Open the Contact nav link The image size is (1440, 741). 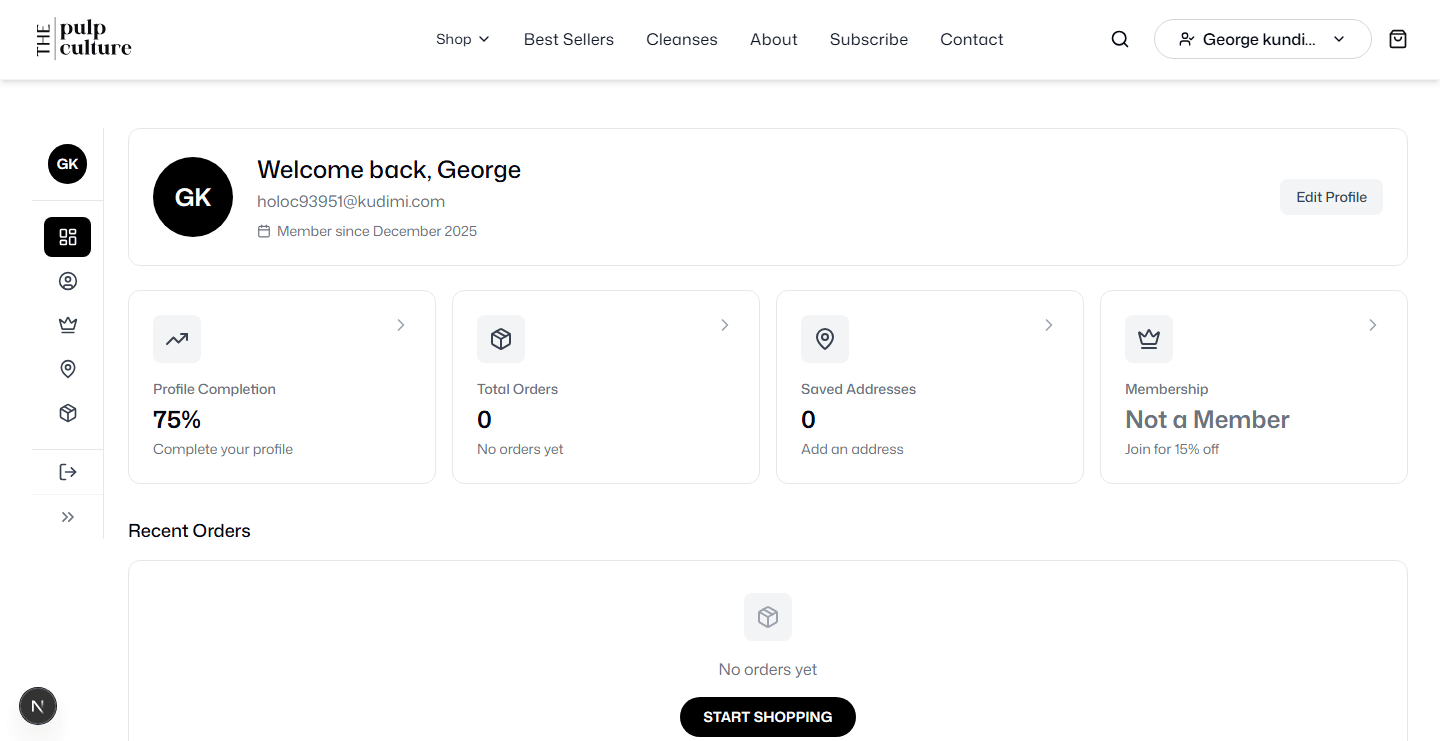pyautogui.click(x=972, y=39)
